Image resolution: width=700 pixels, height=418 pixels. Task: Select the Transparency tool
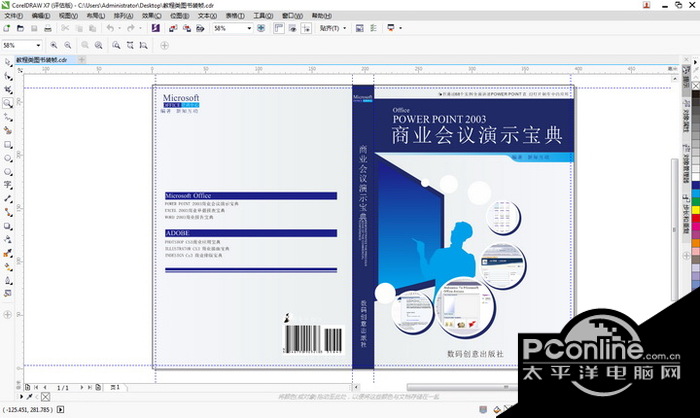tap(8, 239)
